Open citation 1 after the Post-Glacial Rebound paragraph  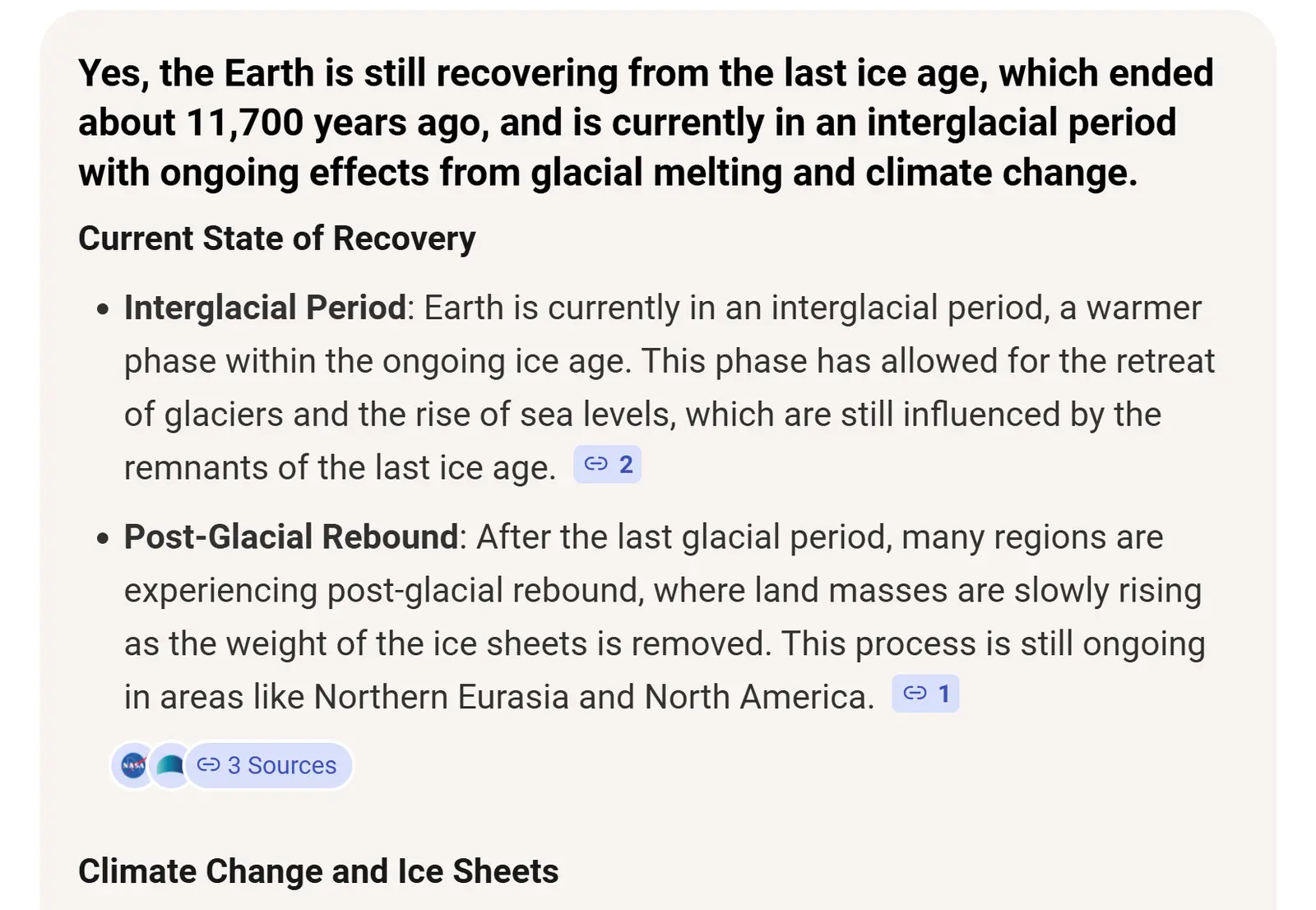pyautogui.click(x=925, y=694)
